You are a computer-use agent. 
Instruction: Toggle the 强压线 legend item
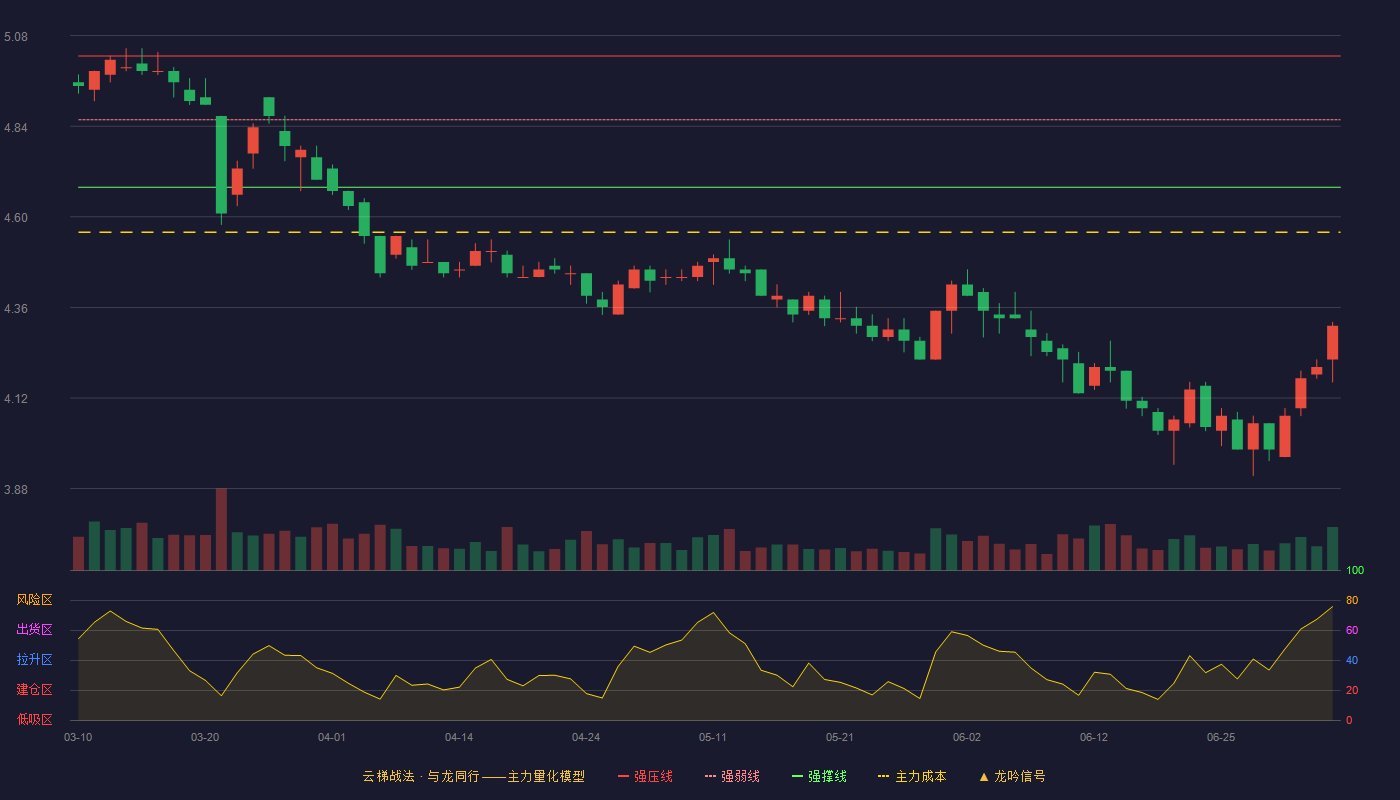(645, 776)
